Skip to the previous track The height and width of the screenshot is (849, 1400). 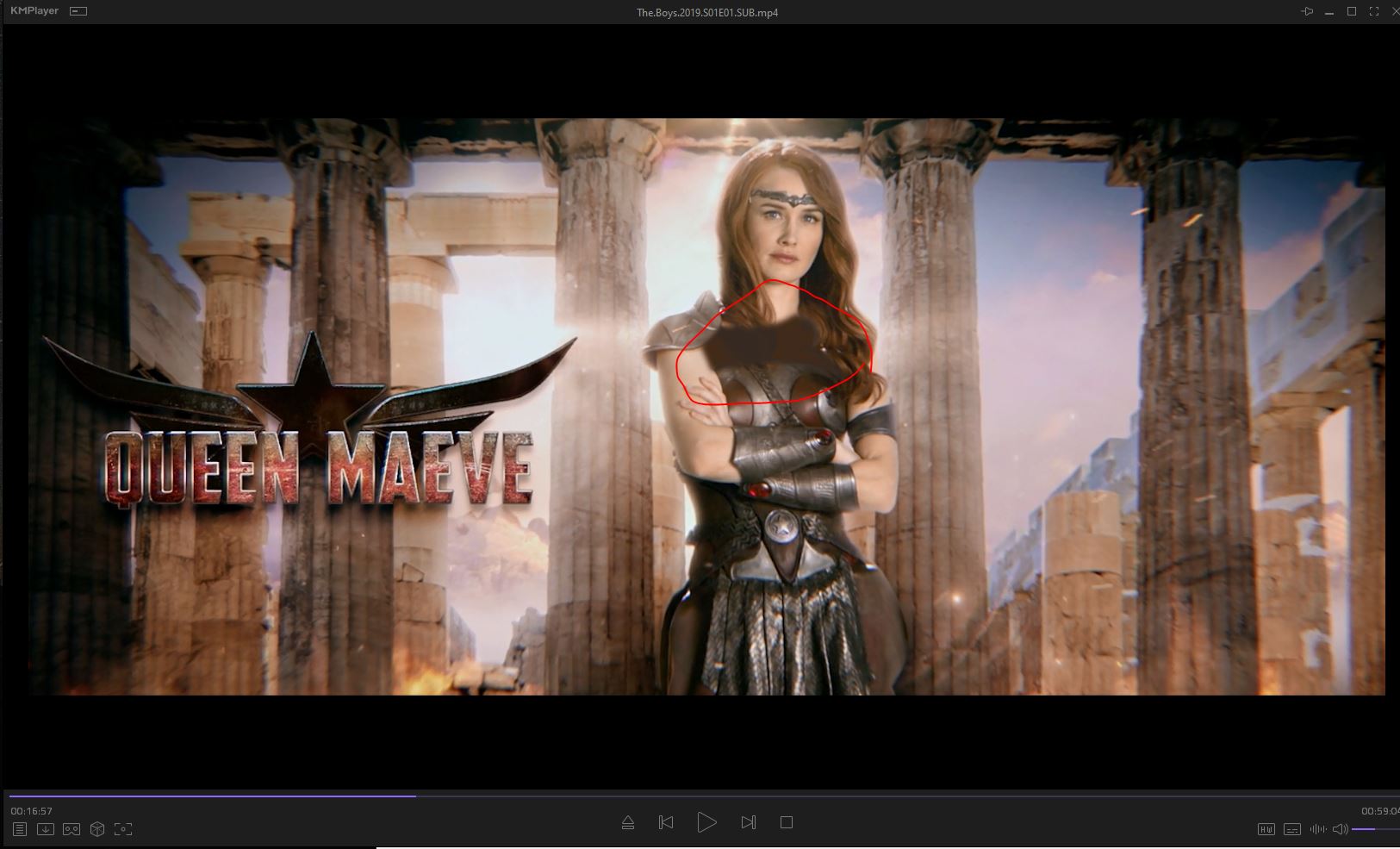tap(666, 822)
